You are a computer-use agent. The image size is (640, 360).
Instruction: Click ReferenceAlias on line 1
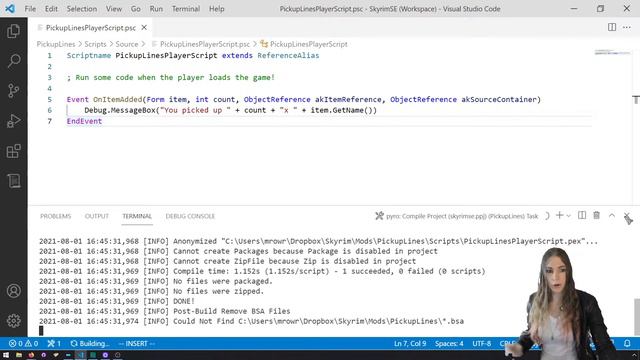tap(288, 56)
